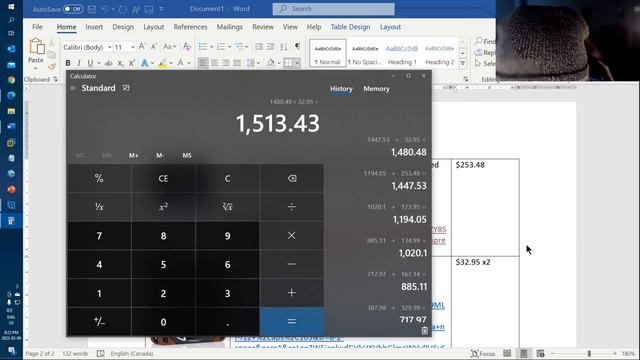Click the C clear button

[227, 178]
